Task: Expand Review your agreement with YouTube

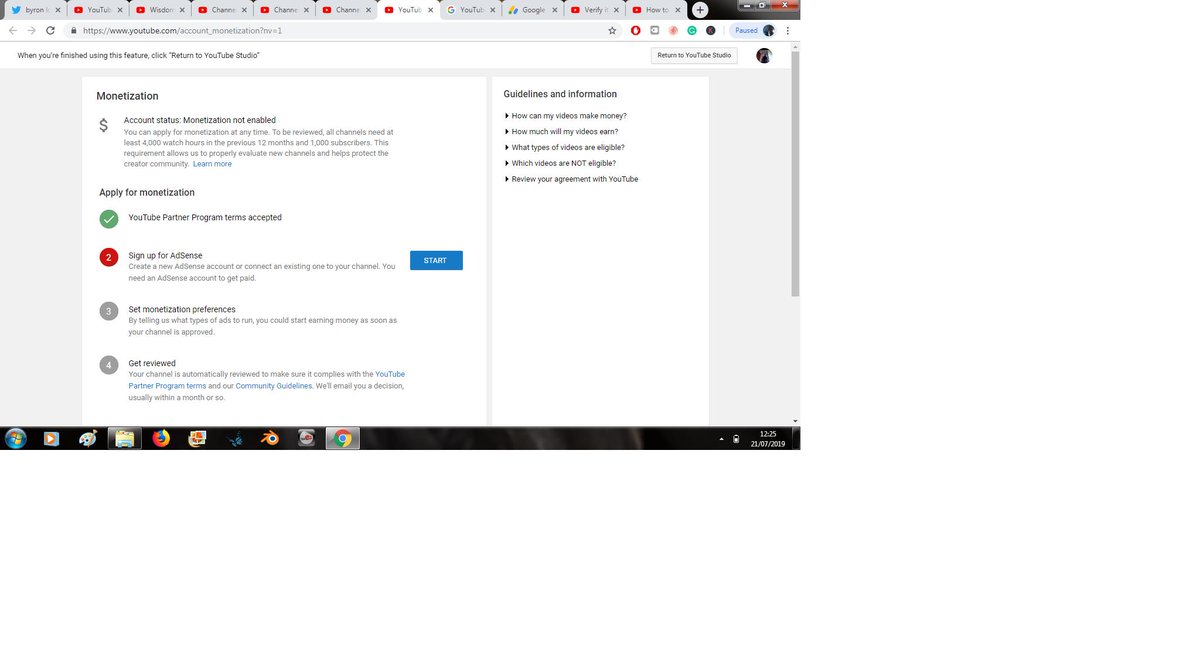Action: (572, 179)
